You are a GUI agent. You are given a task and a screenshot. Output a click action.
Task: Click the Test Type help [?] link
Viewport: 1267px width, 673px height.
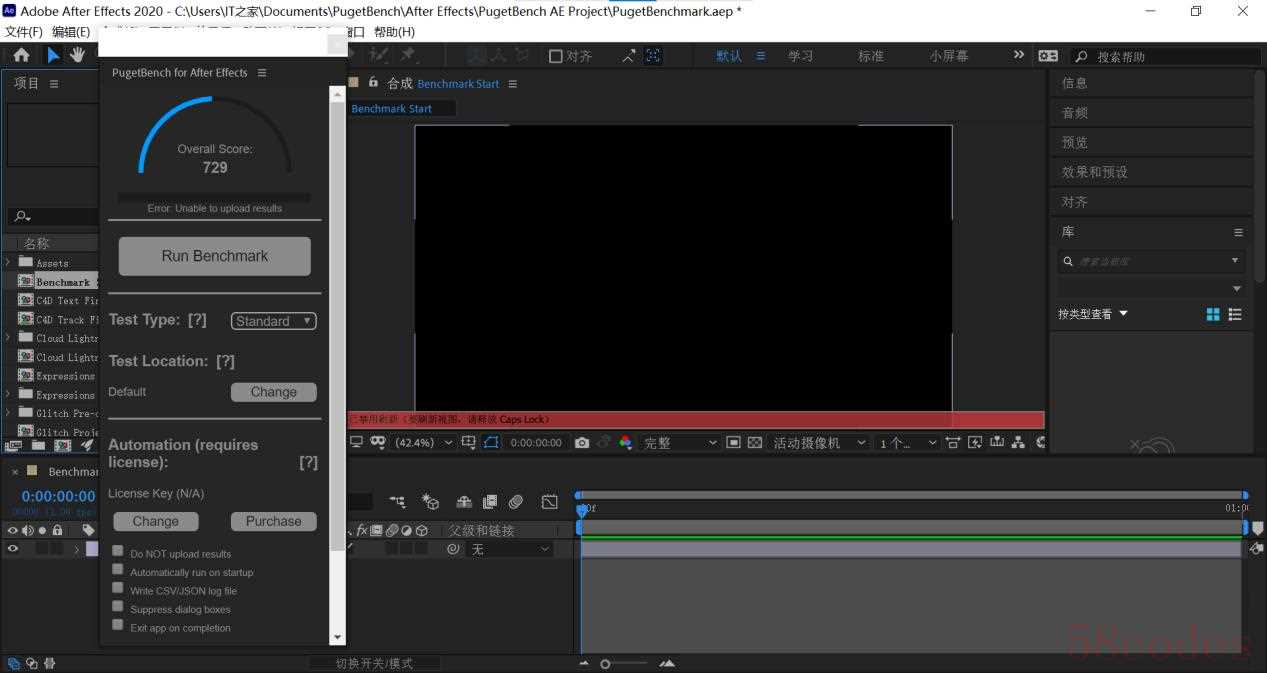point(197,320)
